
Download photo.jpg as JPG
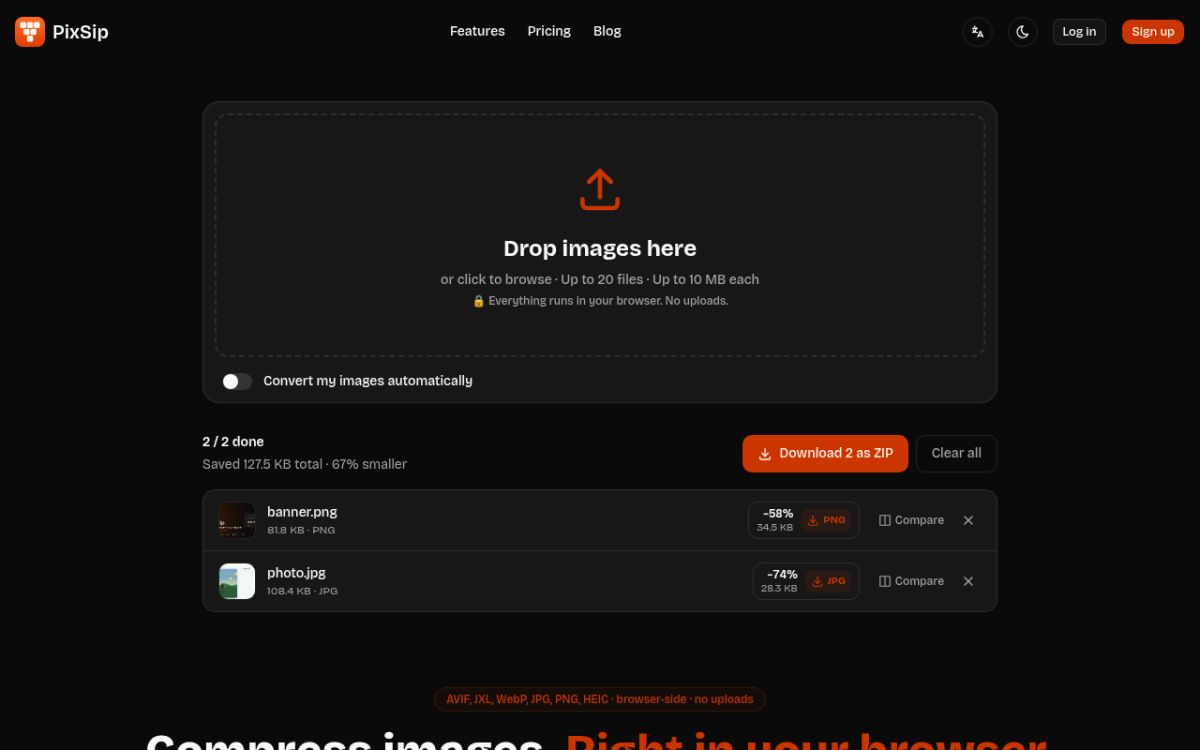pos(829,581)
